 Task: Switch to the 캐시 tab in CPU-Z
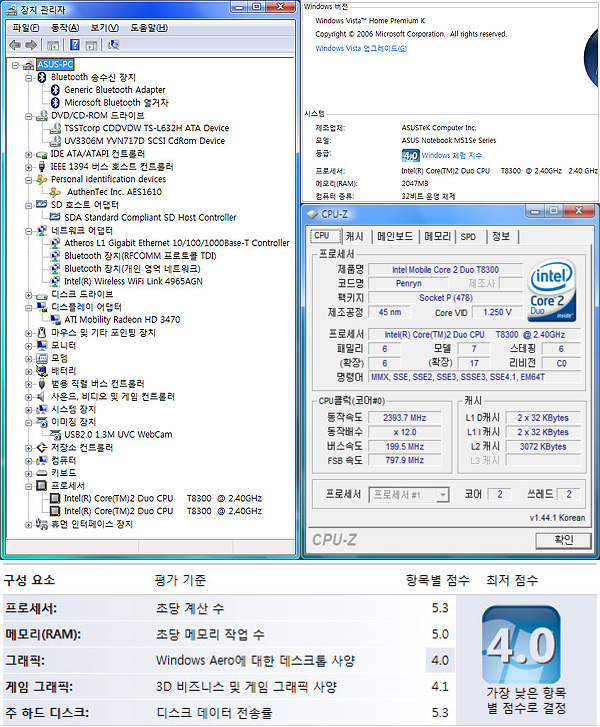coord(354,236)
